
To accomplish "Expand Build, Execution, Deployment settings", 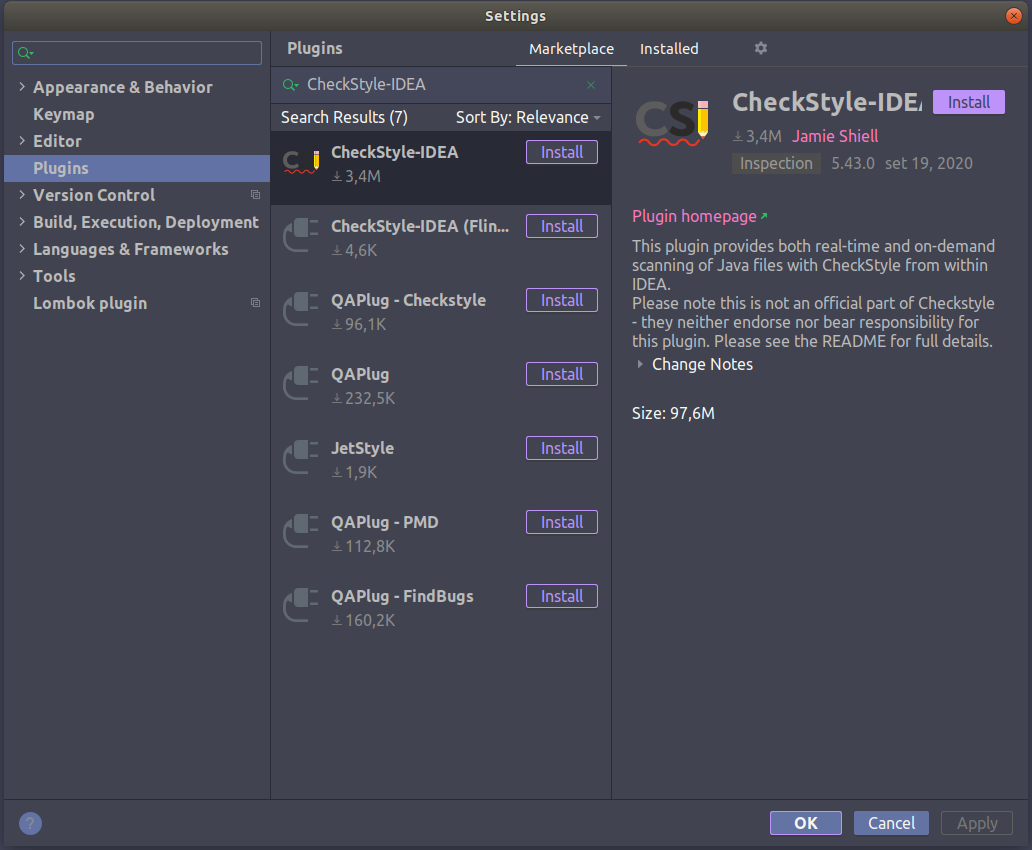I will pyautogui.click(x=22, y=222).
